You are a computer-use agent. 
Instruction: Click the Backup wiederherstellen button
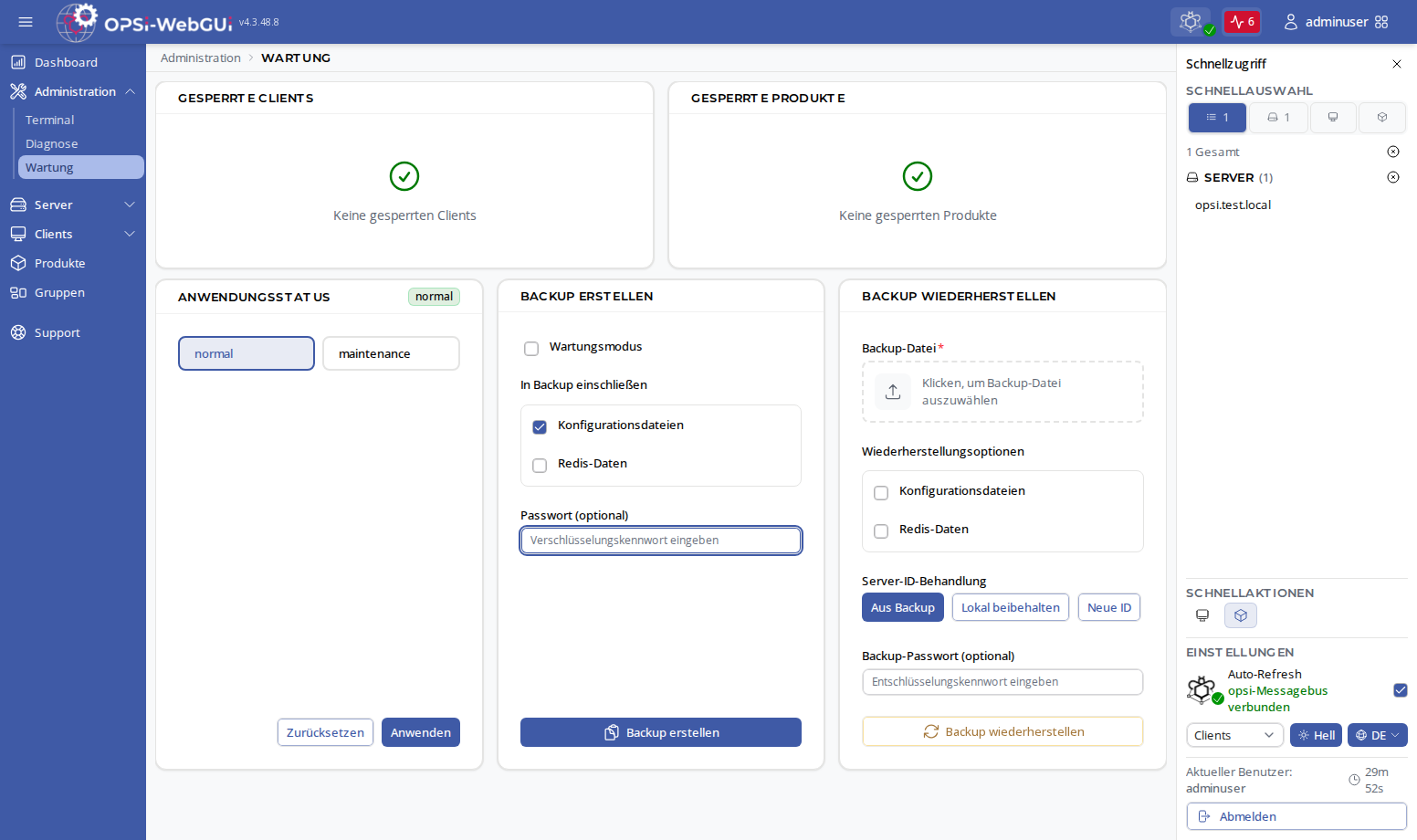coord(1002,731)
